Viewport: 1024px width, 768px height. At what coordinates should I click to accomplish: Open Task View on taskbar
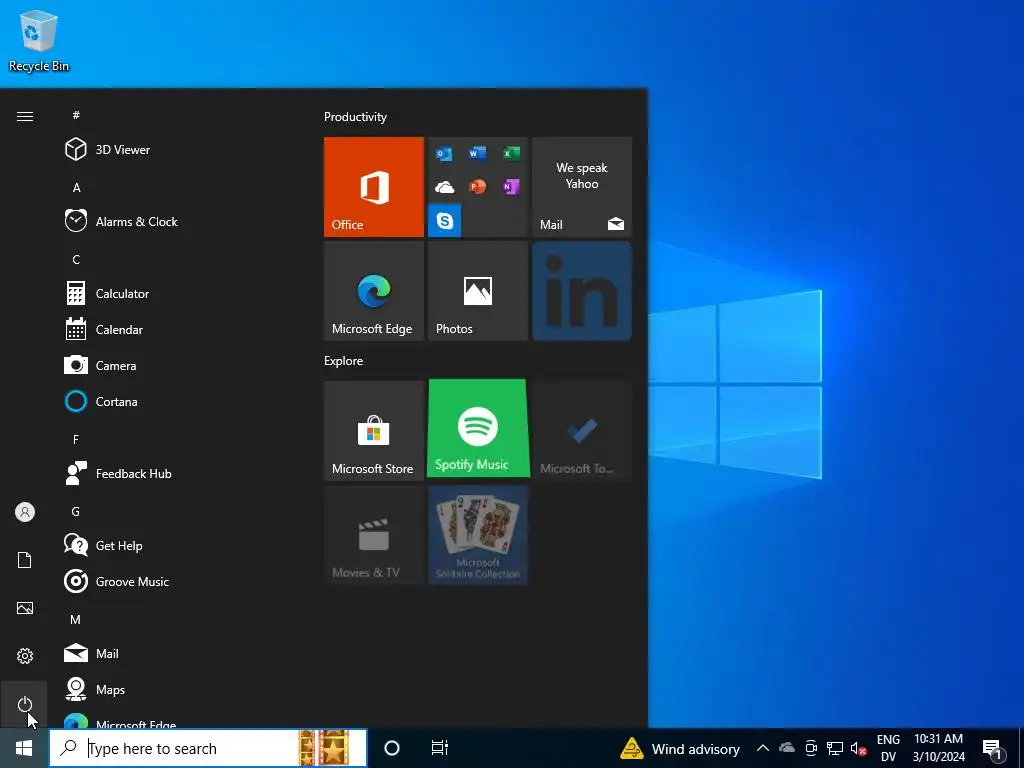click(x=440, y=748)
